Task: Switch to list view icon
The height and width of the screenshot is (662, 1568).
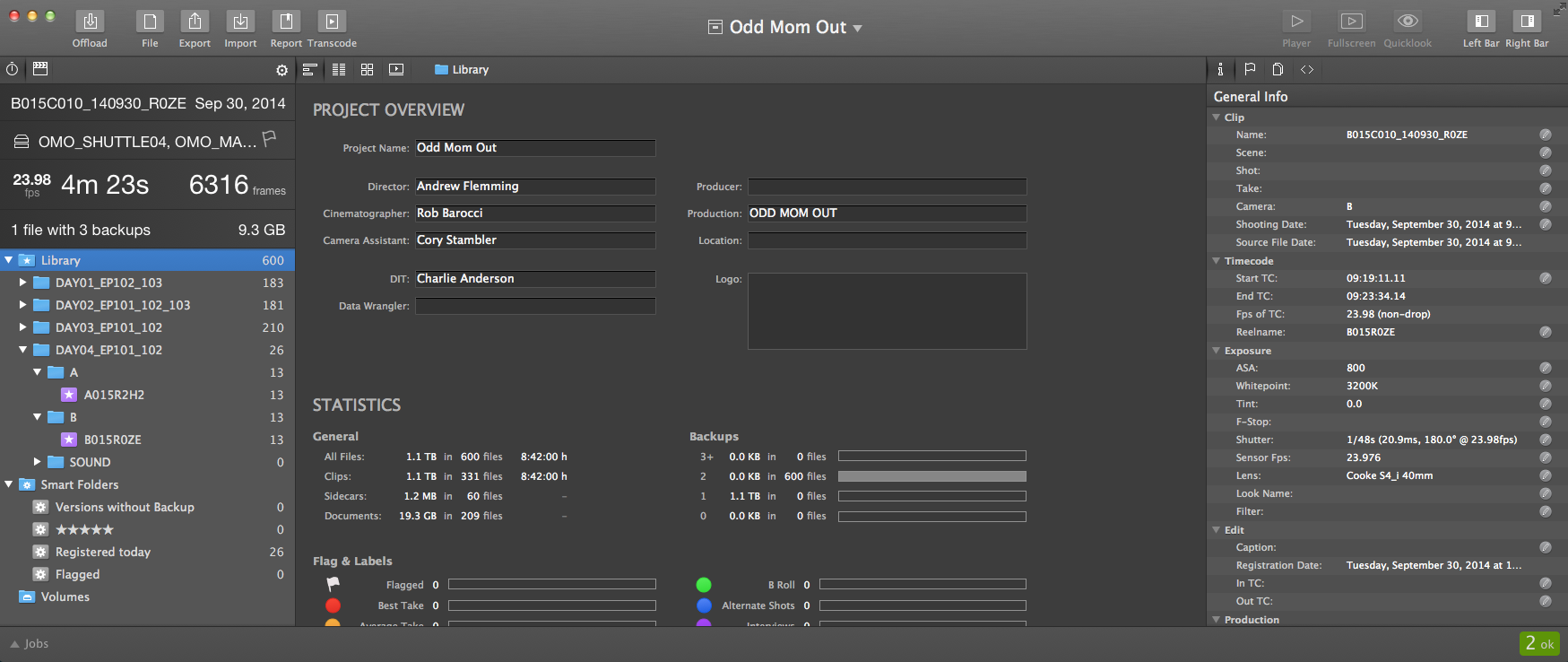Action: tap(339, 69)
